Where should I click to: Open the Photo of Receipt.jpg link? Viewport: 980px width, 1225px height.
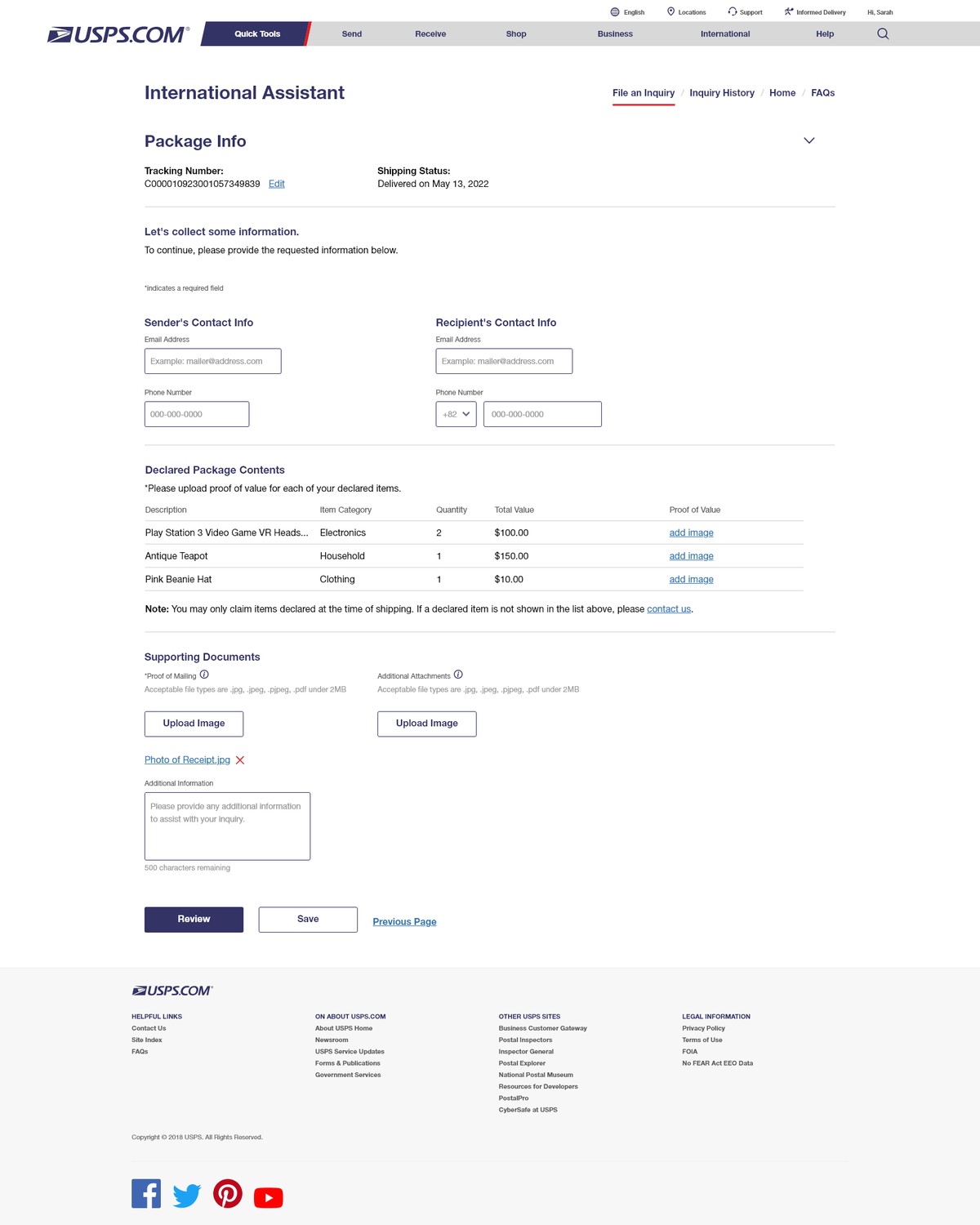tap(187, 760)
